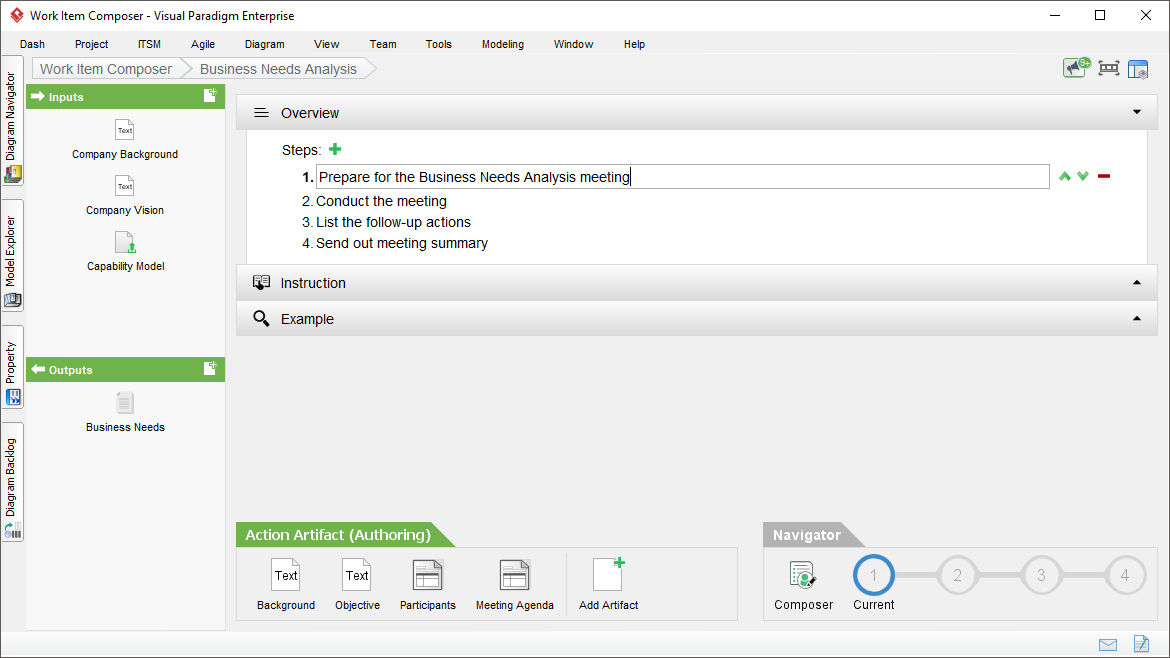Open the Capability Model input artifact
This screenshot has height=658, width=1170.
125,251
